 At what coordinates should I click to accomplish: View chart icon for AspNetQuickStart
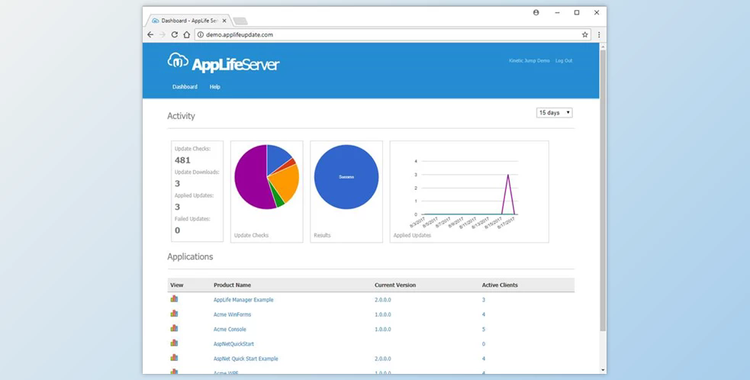click(x=174, y=343)
